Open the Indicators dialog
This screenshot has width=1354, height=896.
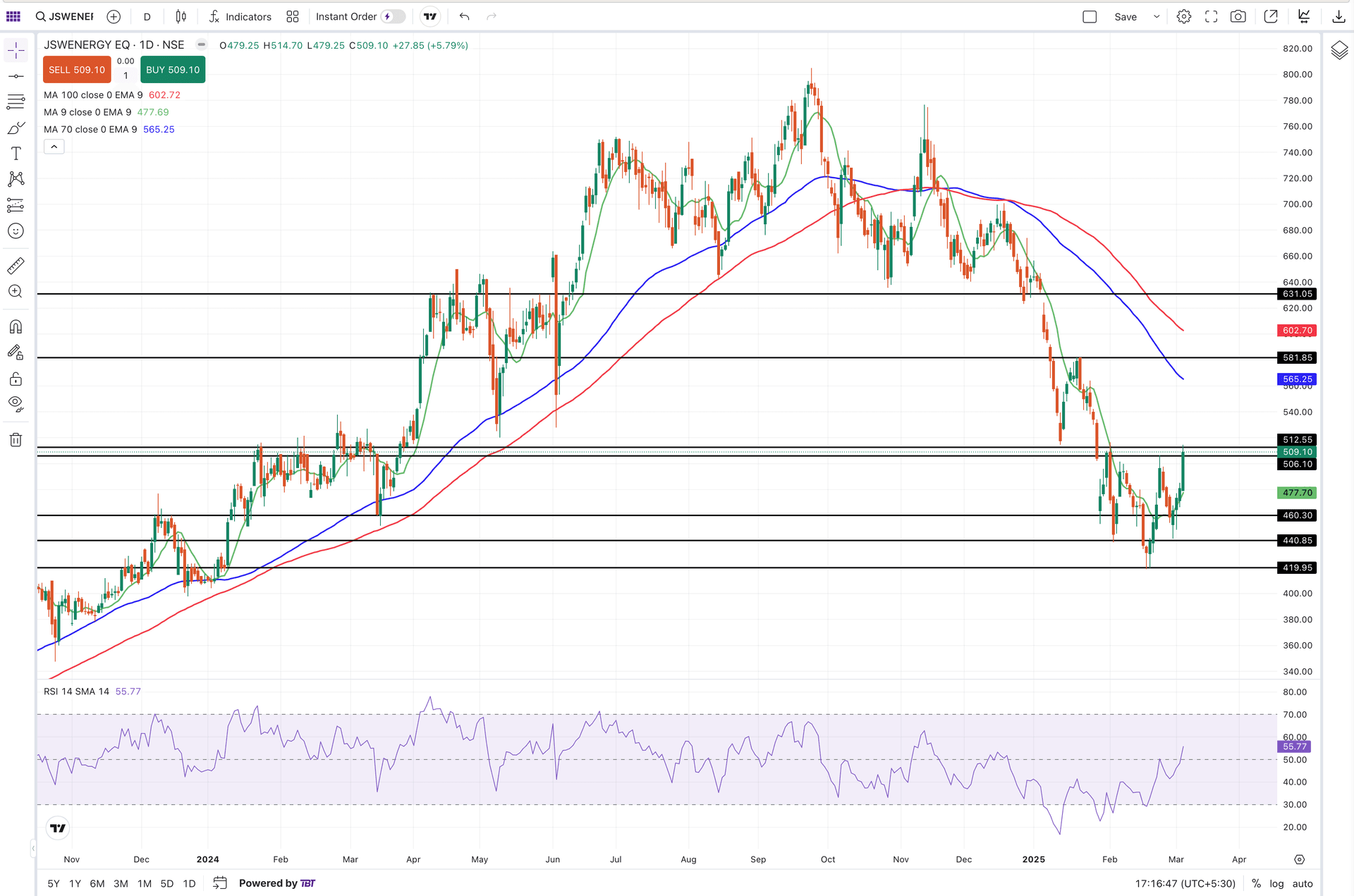pyautogui.click(x=240, y=16)
